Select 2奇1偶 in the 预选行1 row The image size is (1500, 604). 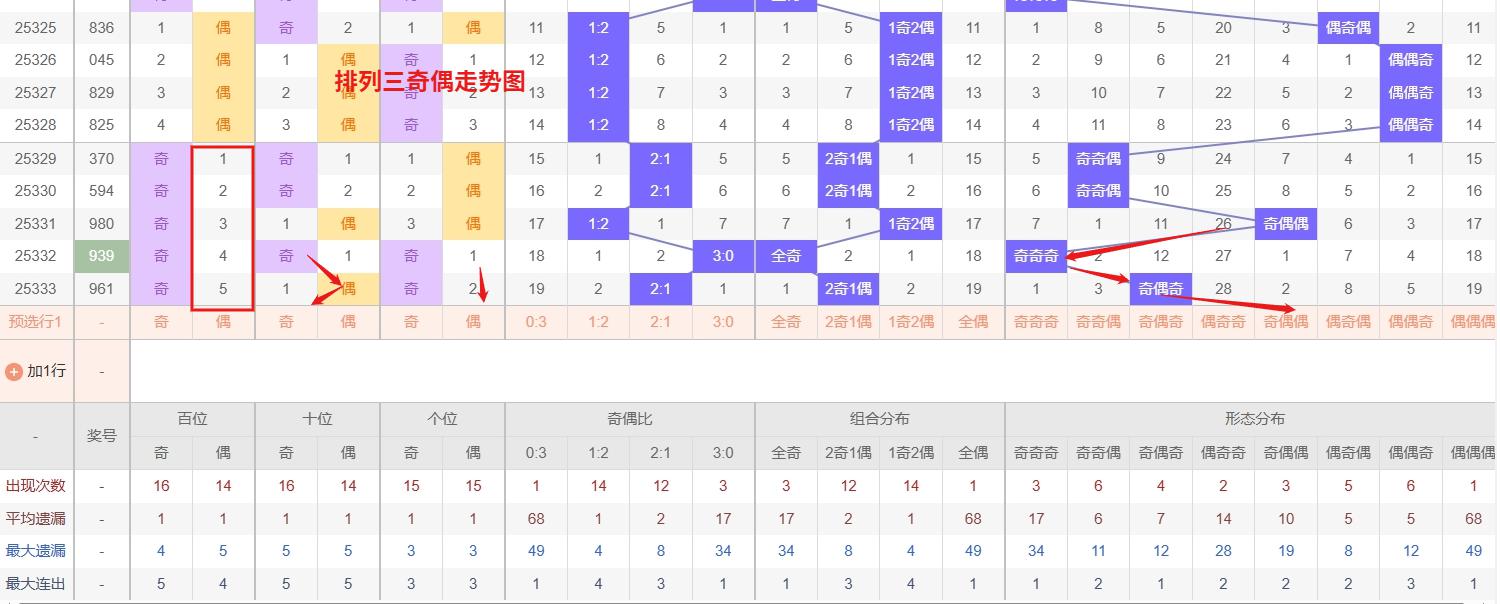click(848, 322)
